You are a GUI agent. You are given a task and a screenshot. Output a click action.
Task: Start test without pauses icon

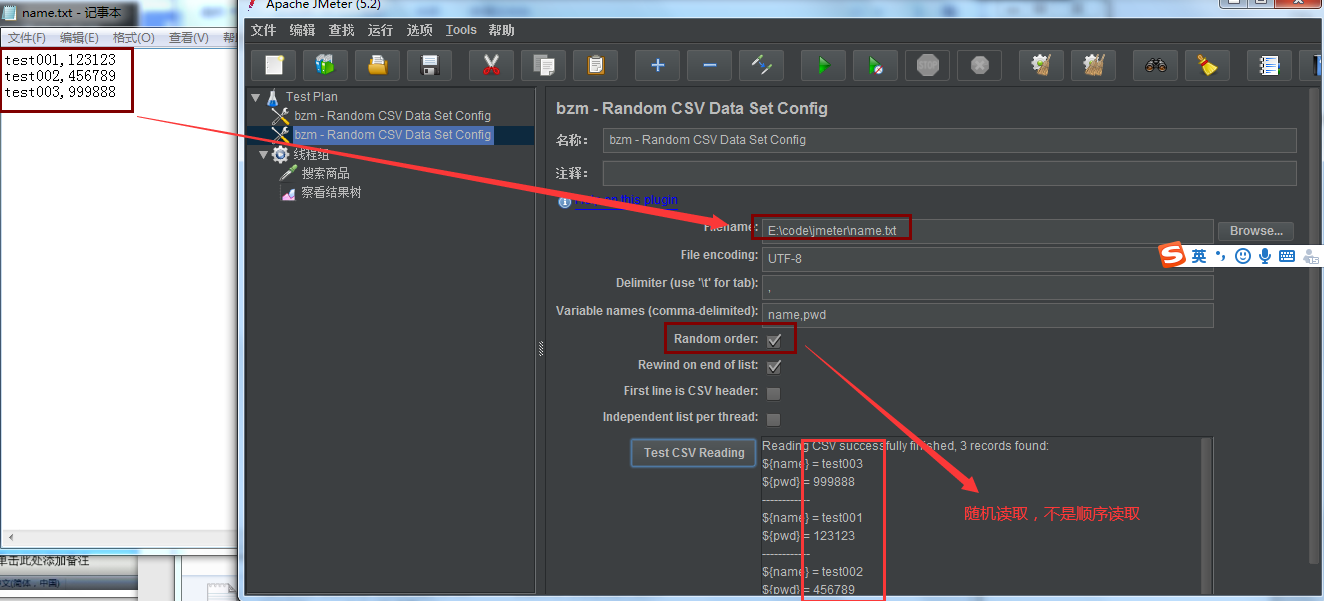pyautogui.click(x=875, y=66)
